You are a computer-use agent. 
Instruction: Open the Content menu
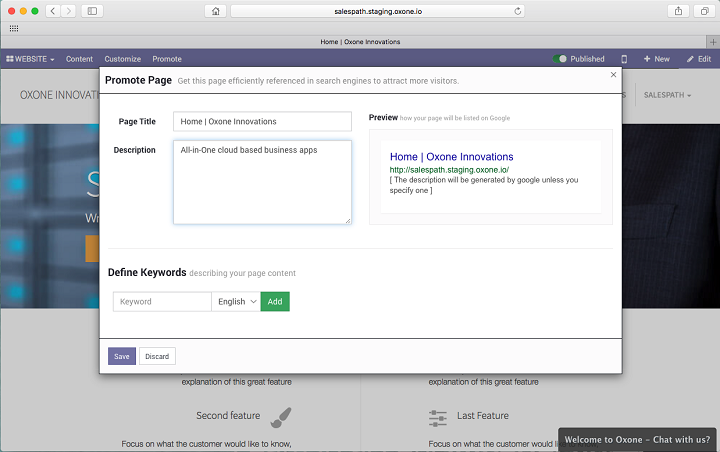click(79, 59)
